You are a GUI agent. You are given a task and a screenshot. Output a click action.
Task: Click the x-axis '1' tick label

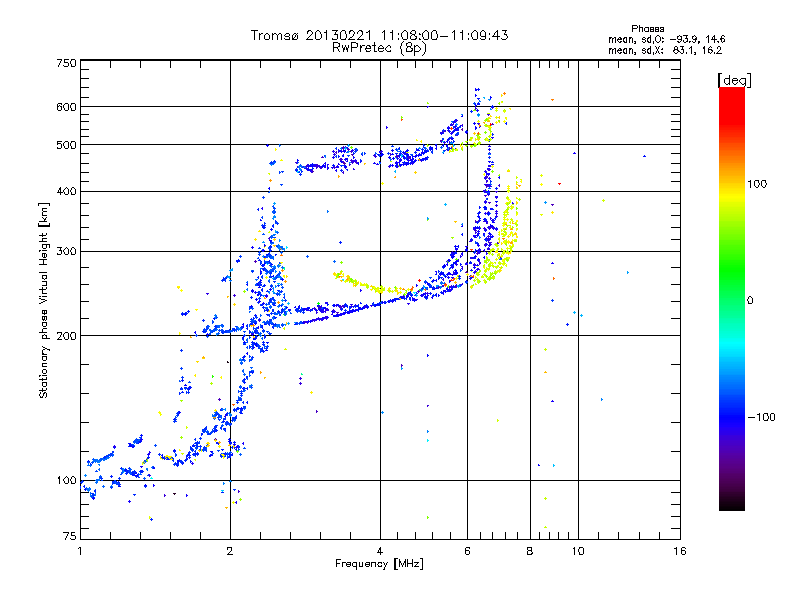80,551
